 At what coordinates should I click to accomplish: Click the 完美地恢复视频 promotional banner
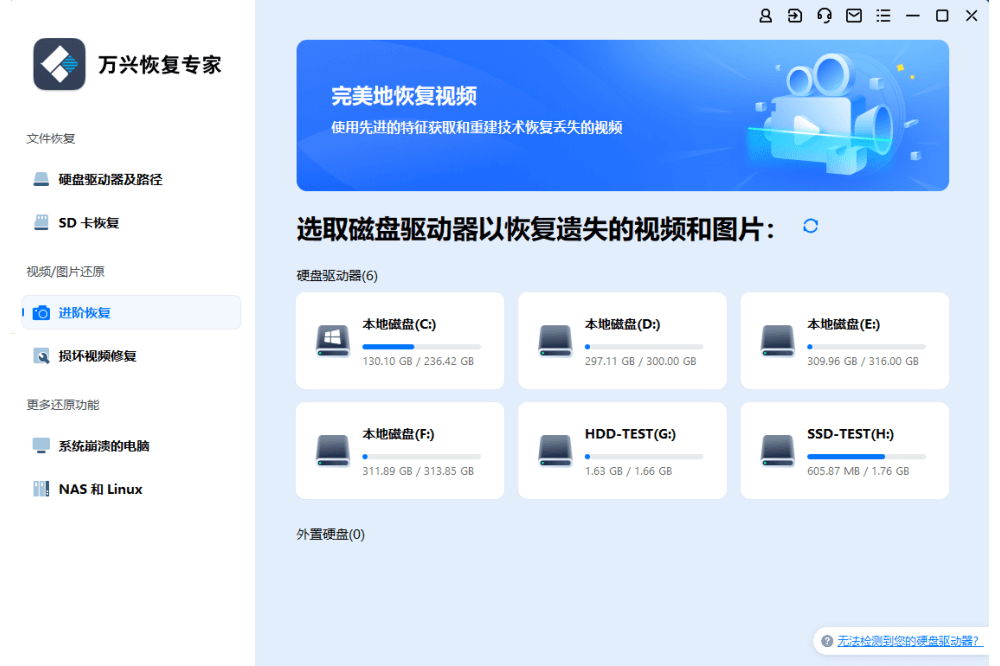point(622,115)
